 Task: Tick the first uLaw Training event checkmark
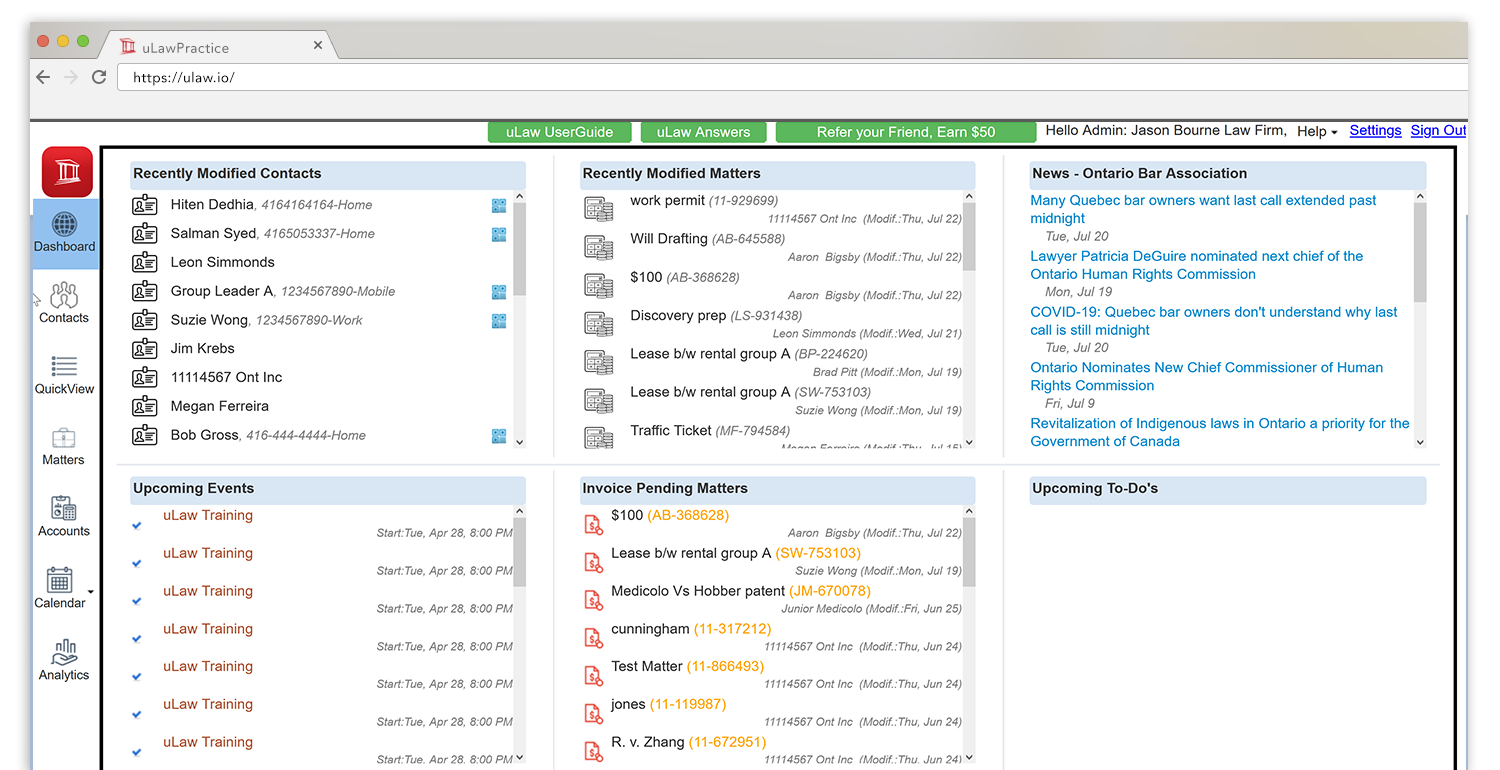(137, 525)
